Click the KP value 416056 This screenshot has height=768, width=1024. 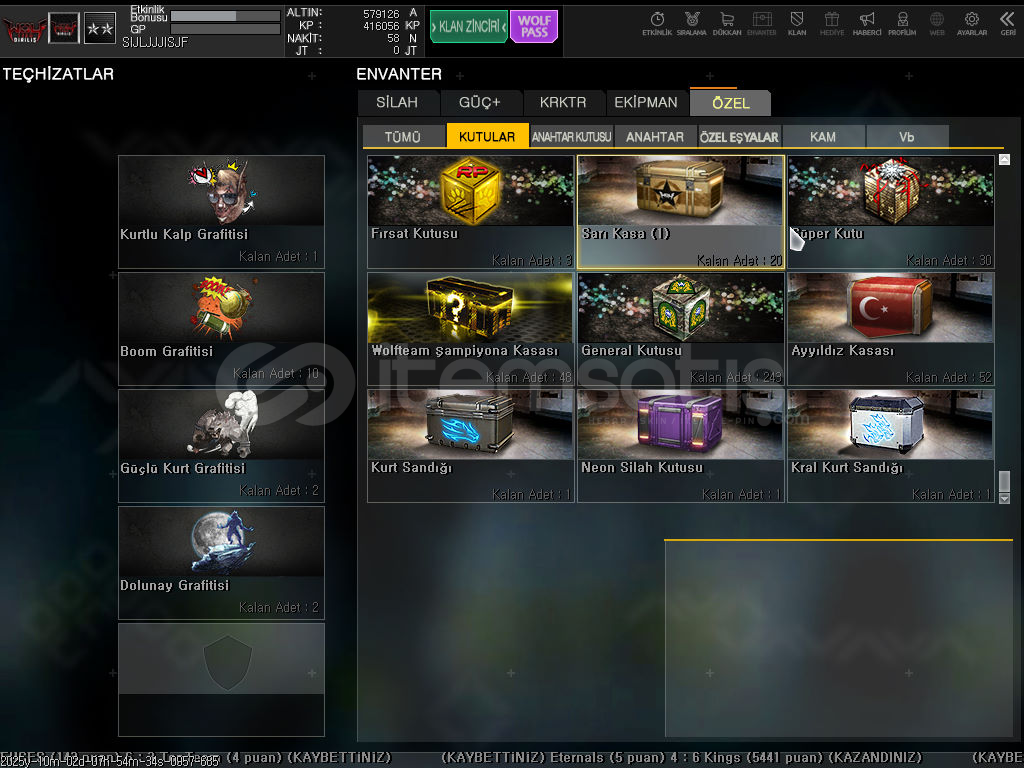(381, 25)
